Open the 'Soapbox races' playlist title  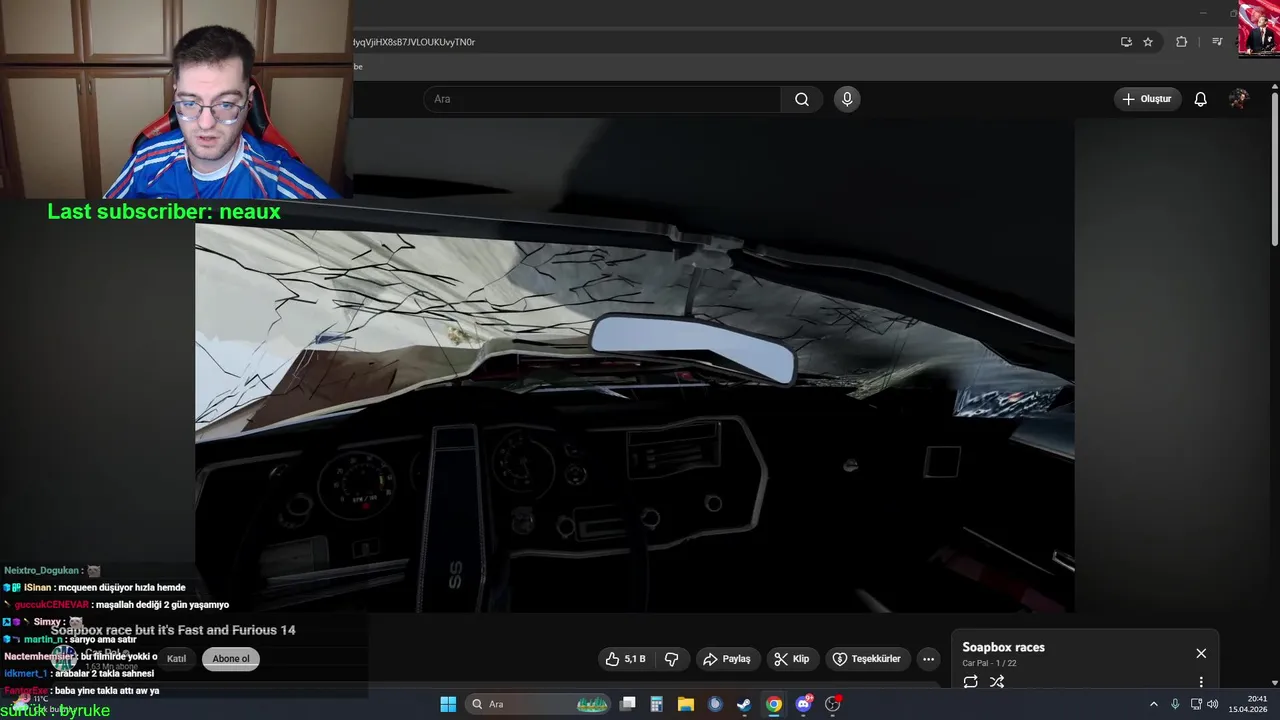pos(1003,647)
